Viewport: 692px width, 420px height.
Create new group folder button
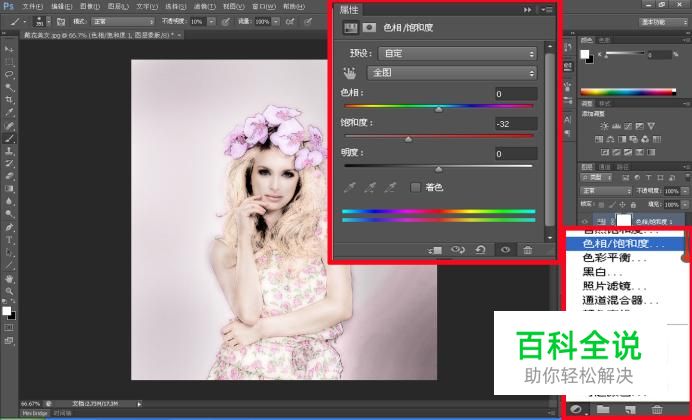(x=603, y=410)
